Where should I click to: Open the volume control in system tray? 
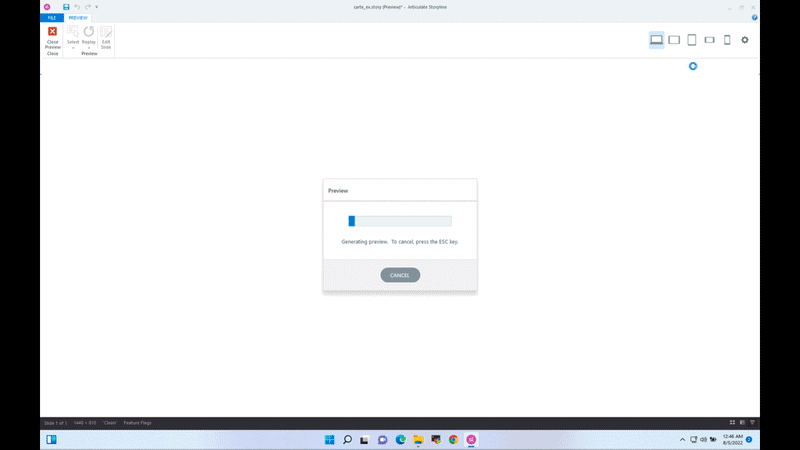[x=704, y=440]
